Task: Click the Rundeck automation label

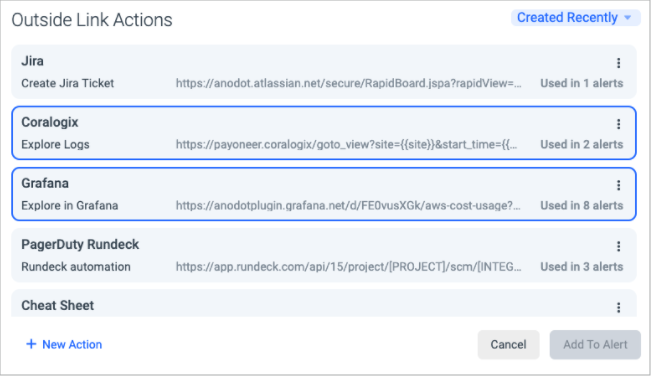Action: pyautogui.click(x=76, y=266)
